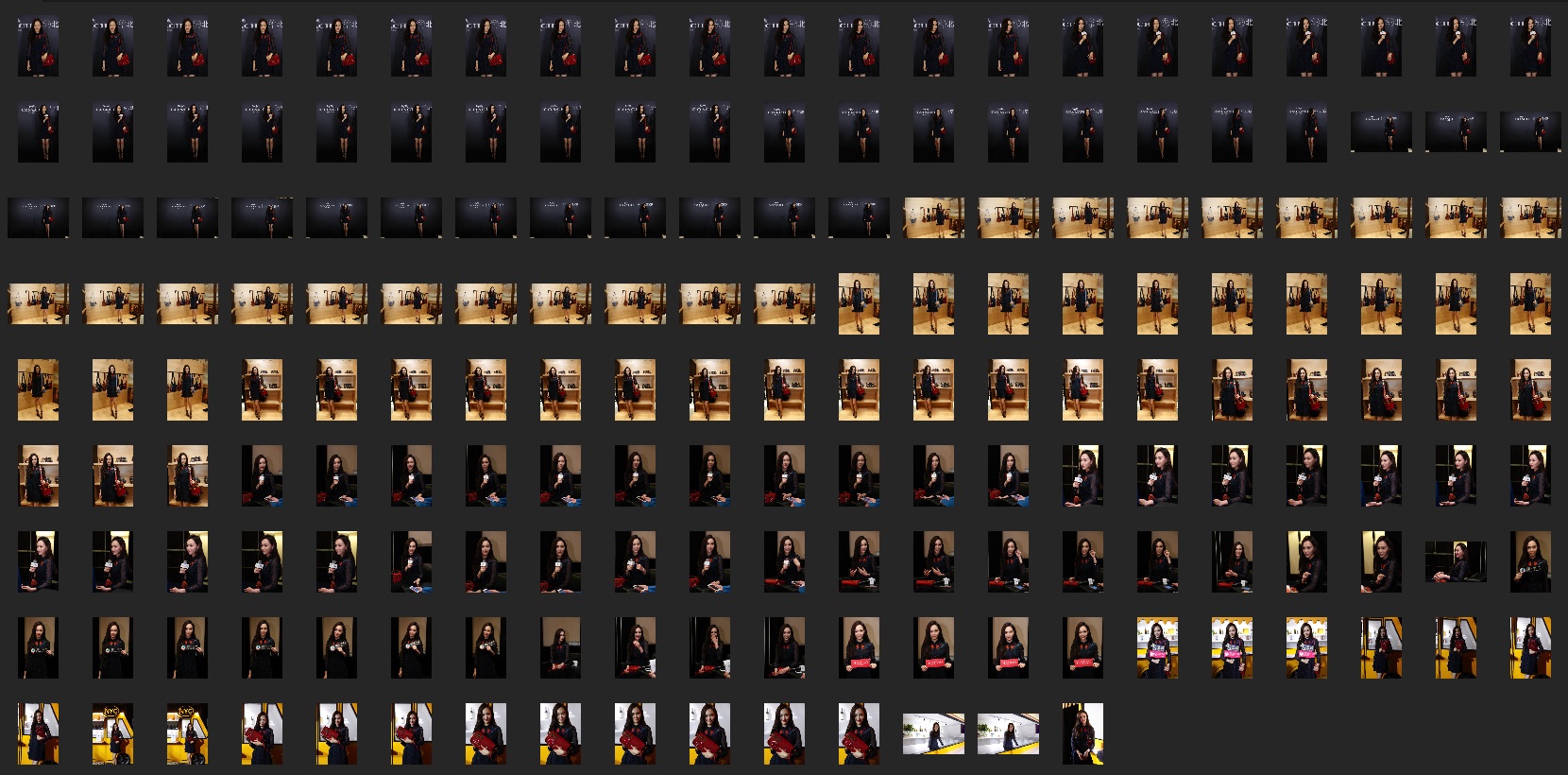Choose the last thumbnail in the second row
Screen dimensions: 1568x775
(x=1530, y=132)
